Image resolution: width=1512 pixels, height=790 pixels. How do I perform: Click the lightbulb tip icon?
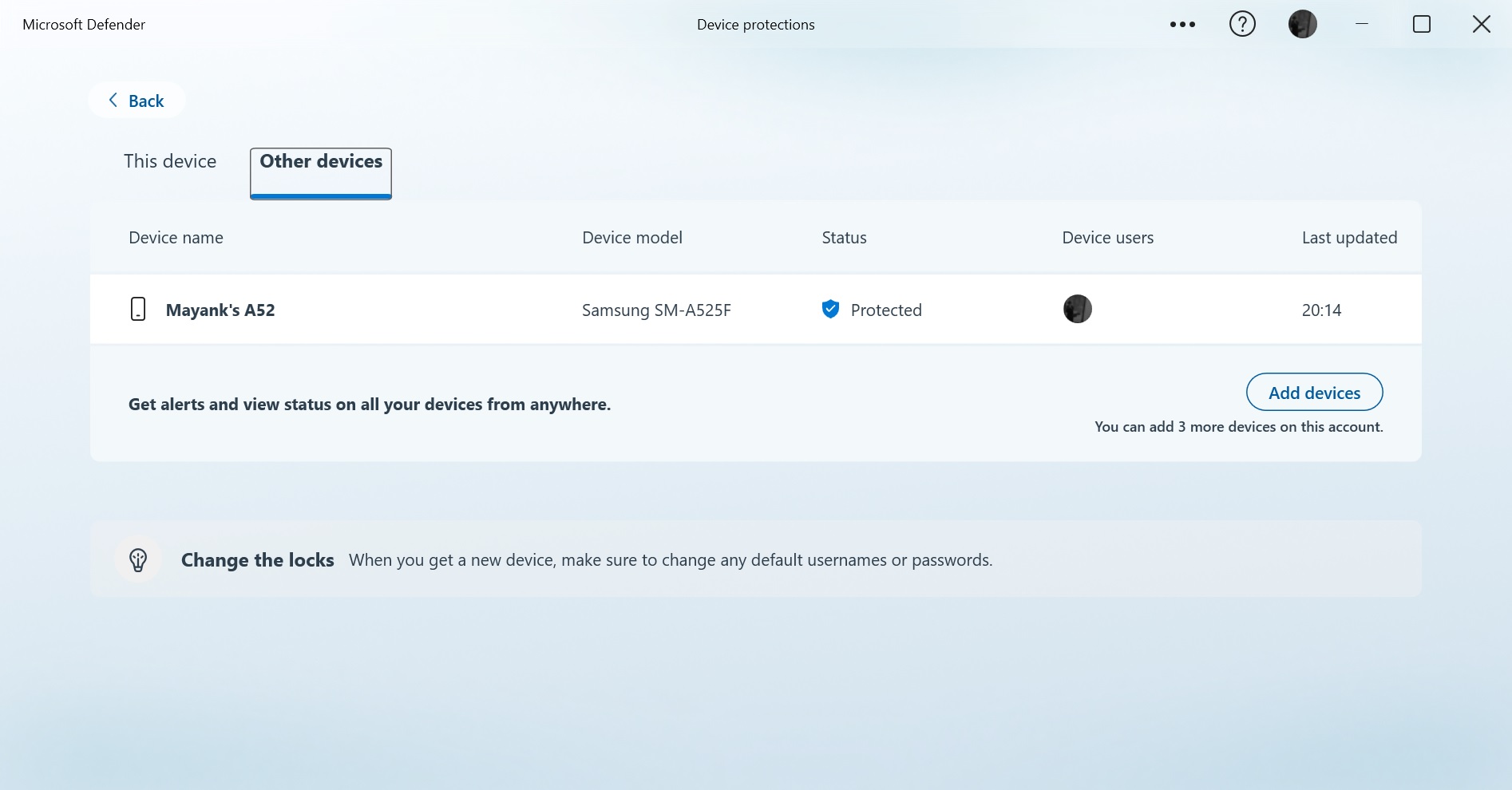[x=138, y=559]
